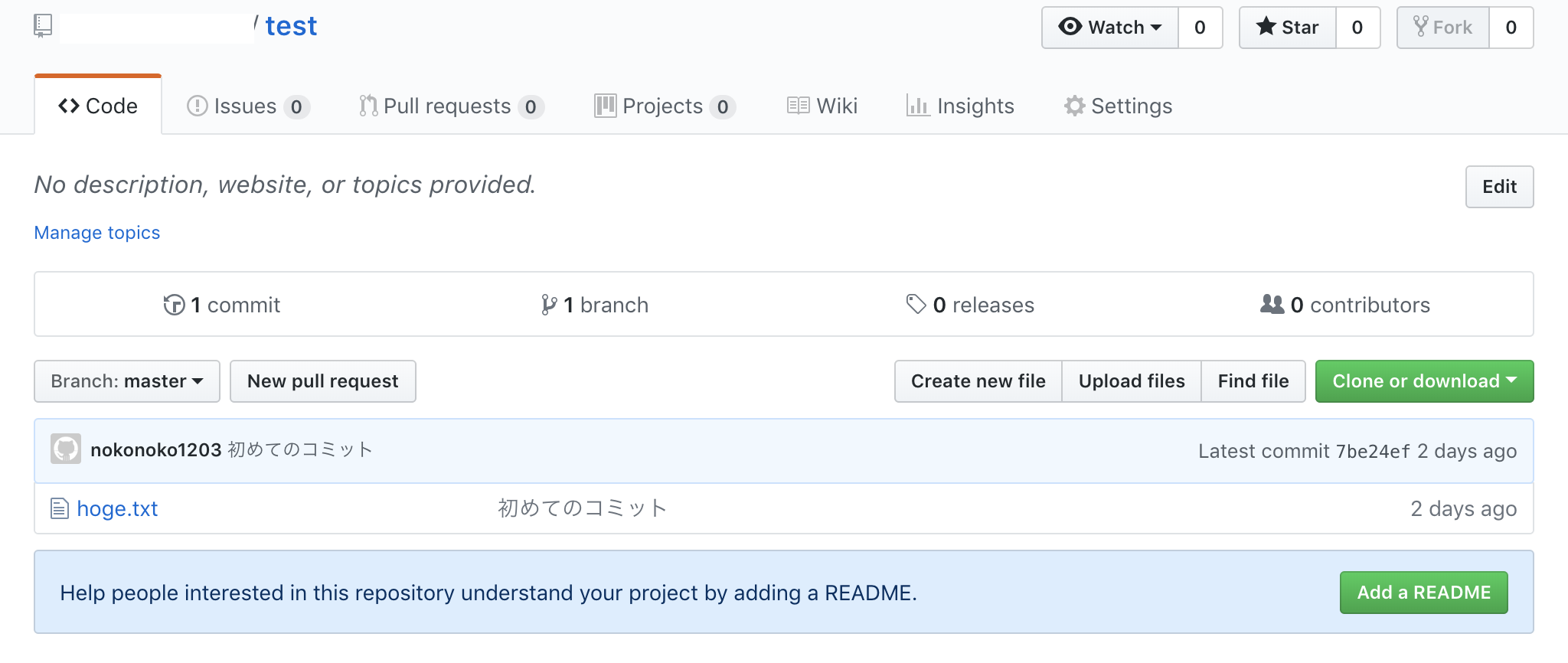Click 'No description, website, or topics' text
Image resolution: width=1568 pixels, height=663 pixels.
(285, 185)
